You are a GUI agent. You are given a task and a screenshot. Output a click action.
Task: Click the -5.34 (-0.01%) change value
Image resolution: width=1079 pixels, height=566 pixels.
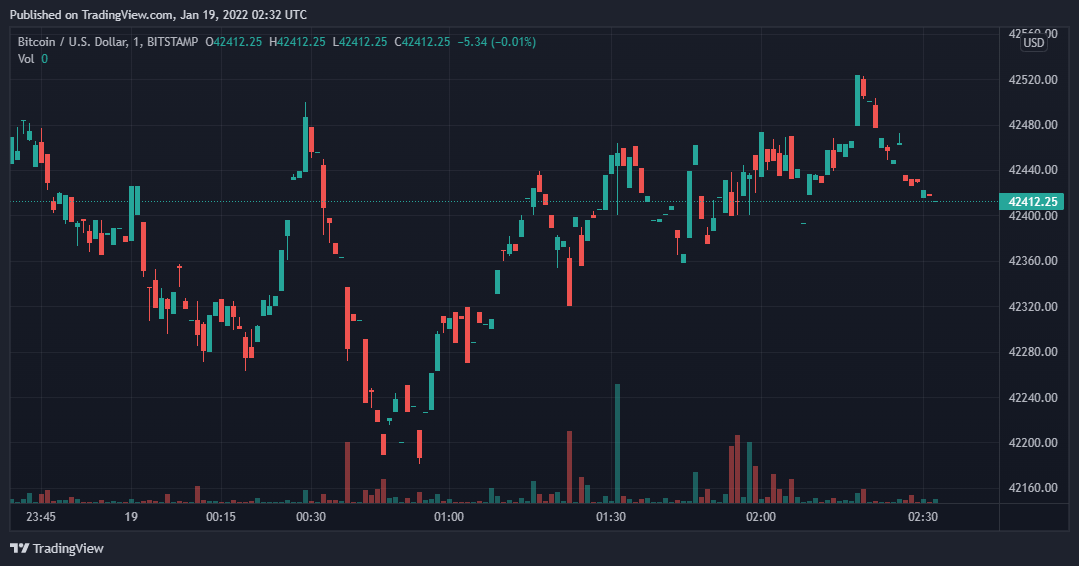(496, 42)
